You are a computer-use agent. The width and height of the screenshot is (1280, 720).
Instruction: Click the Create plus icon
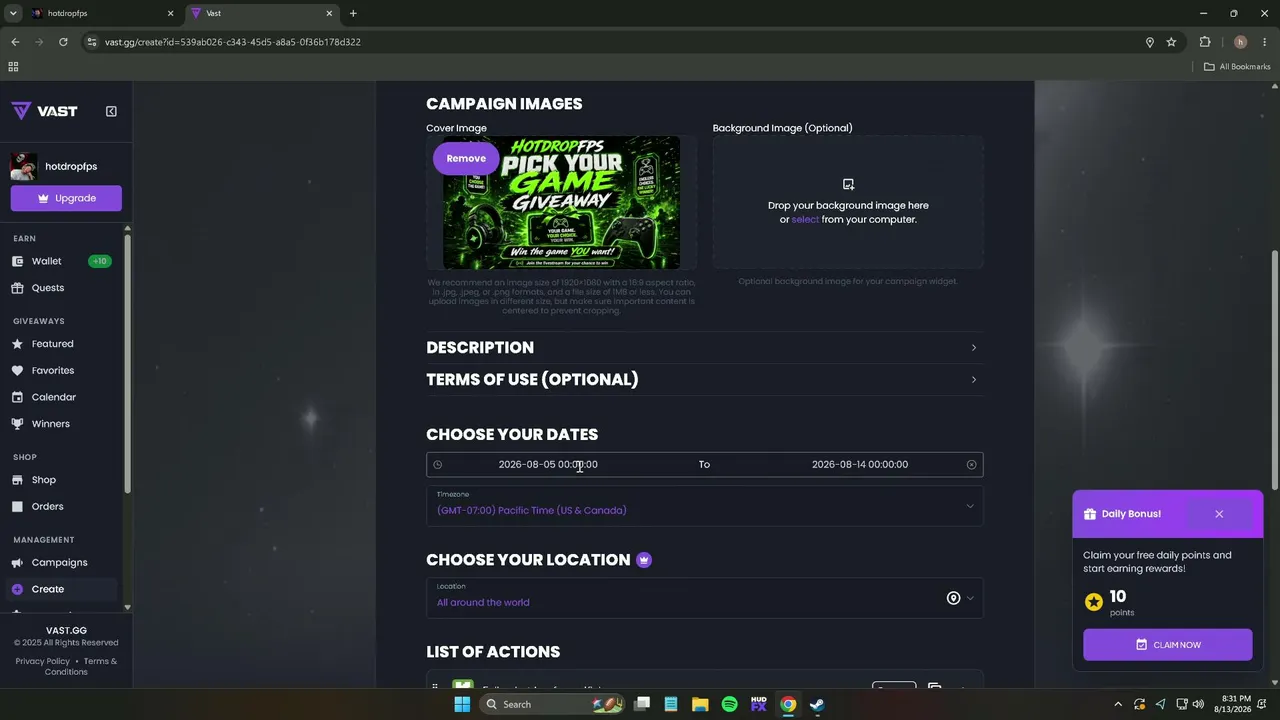pyautogui.click(x=17, y=589)
